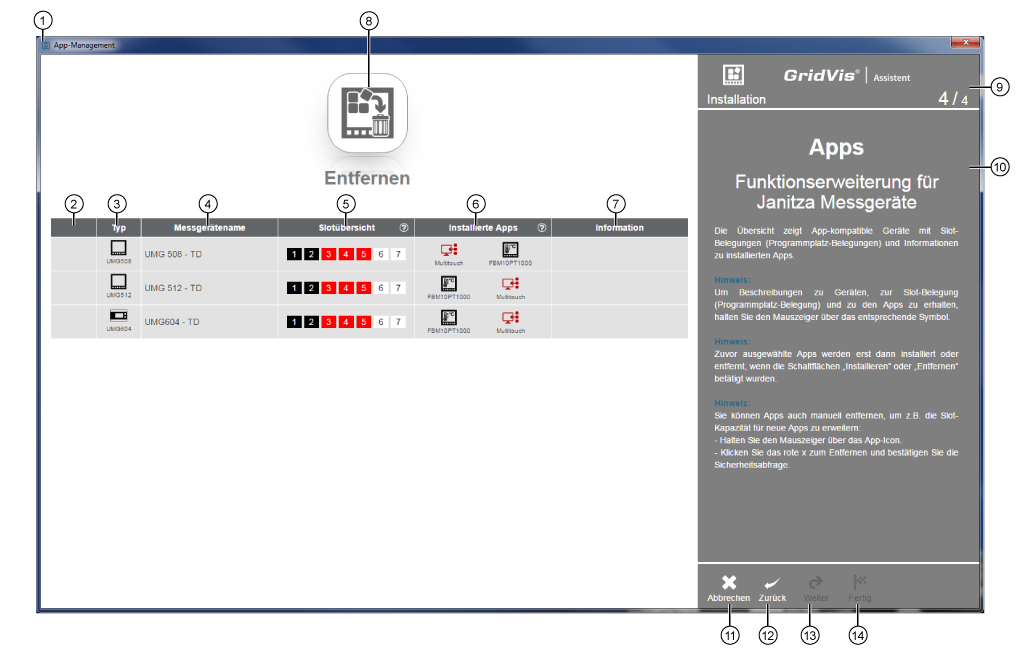Click the Fertig finish button
Viewport: 1024px width, 656px height.
point(860,587)
